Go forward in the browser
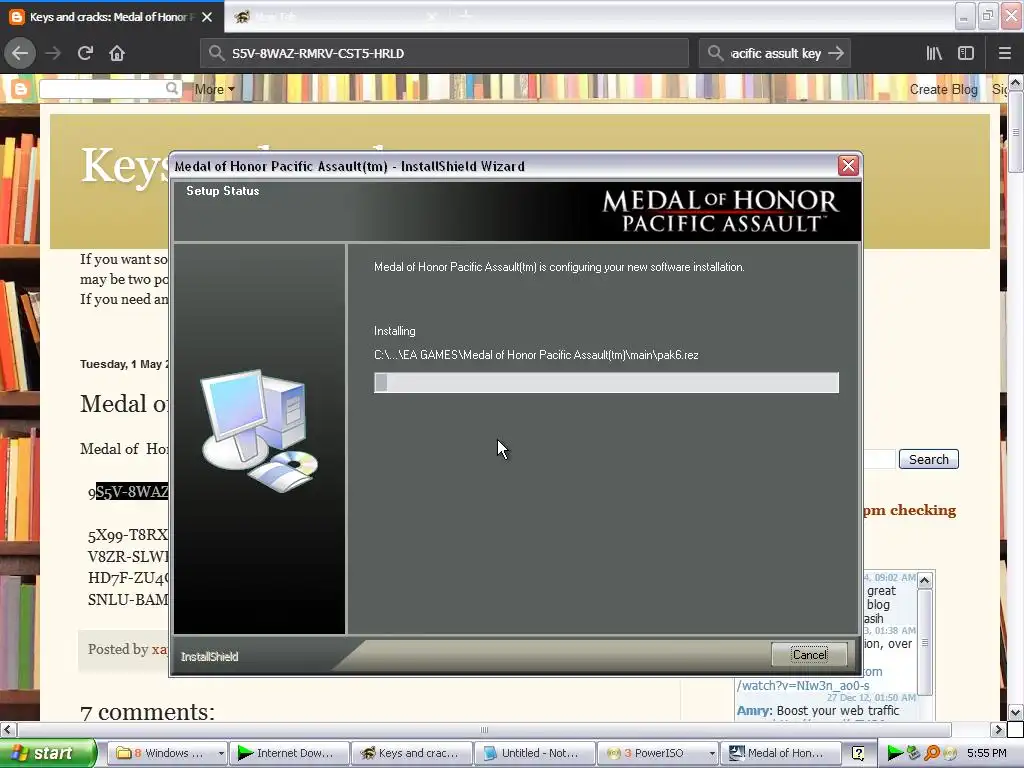1024x768 pixels. [x=52, y=53]
